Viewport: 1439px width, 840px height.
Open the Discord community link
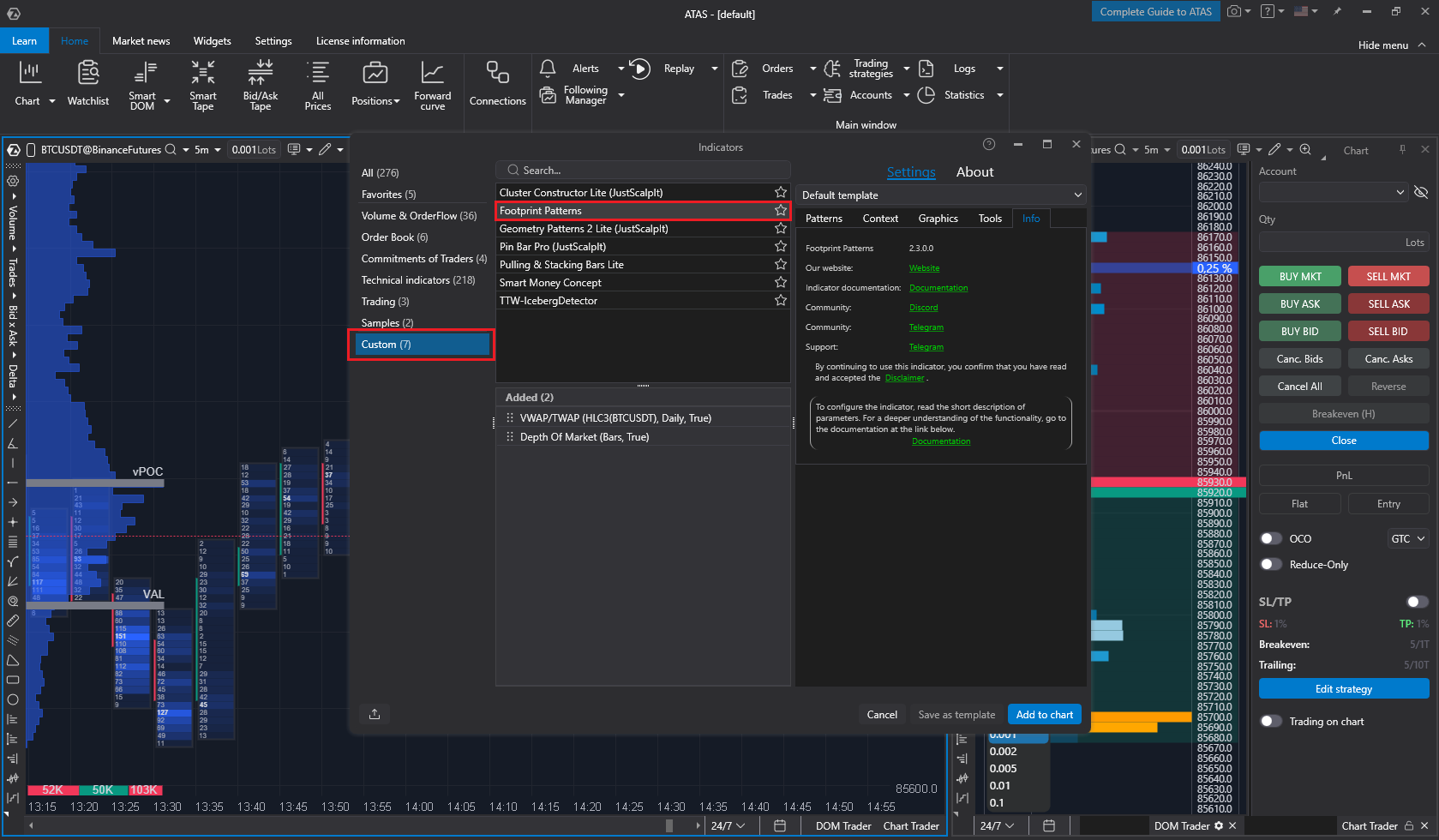click(923, 308)
